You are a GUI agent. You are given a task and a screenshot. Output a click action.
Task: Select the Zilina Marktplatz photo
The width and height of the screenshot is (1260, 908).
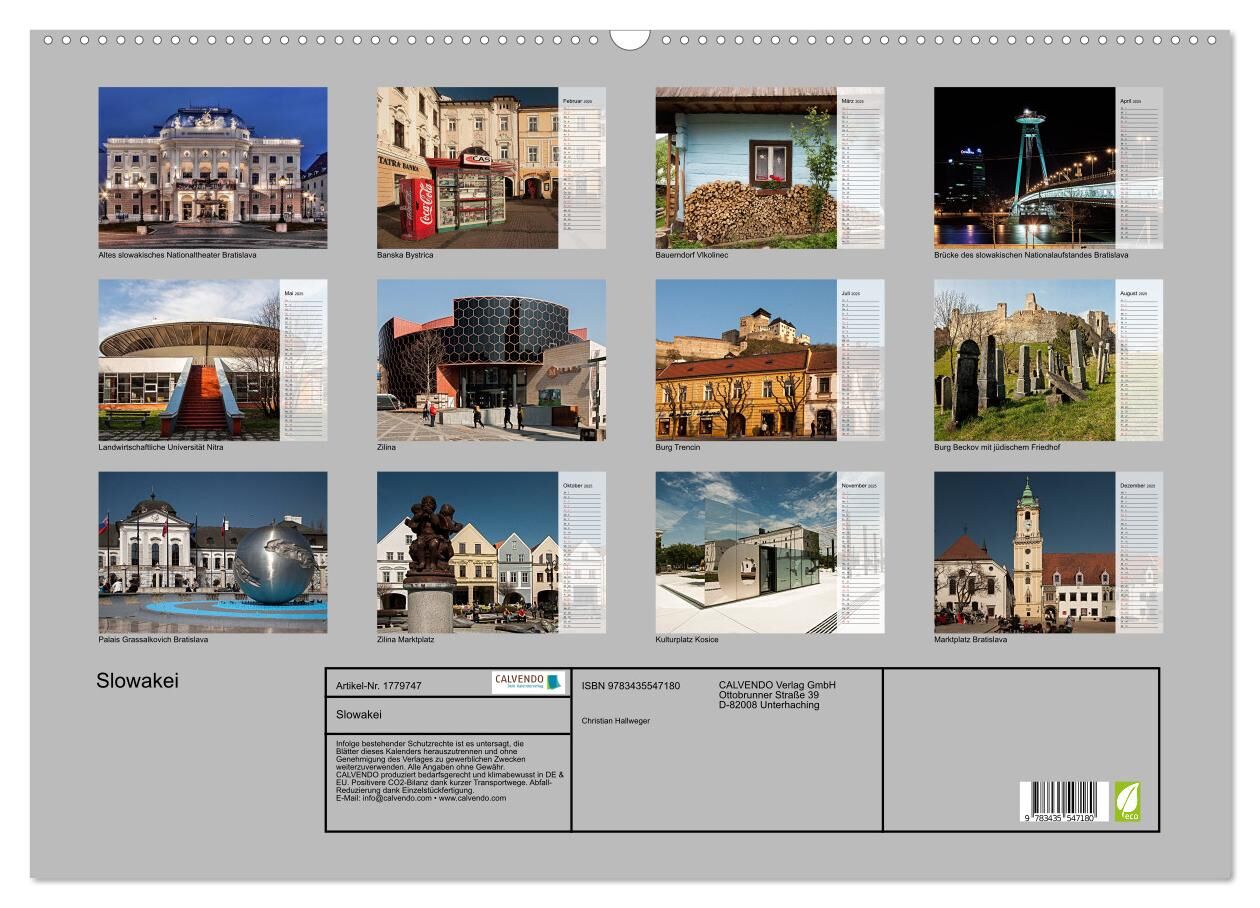[x=467, y=552]
